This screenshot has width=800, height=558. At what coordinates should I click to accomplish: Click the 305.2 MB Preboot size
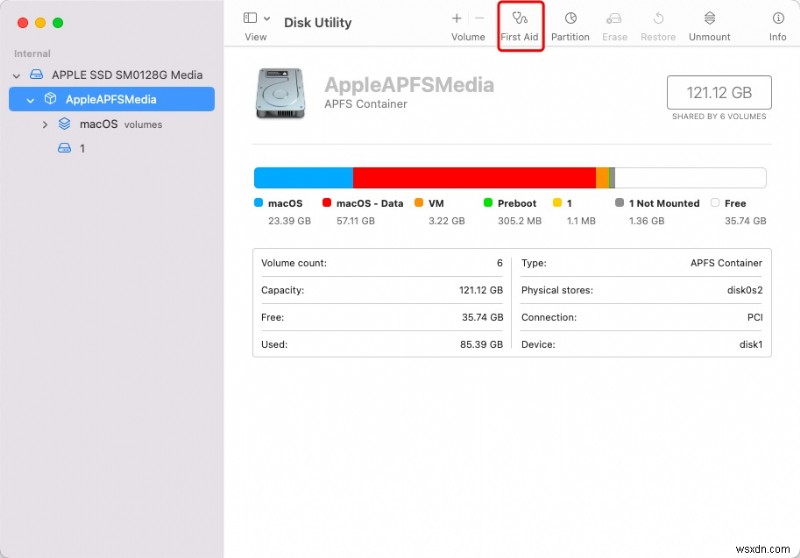click(519, 221)
